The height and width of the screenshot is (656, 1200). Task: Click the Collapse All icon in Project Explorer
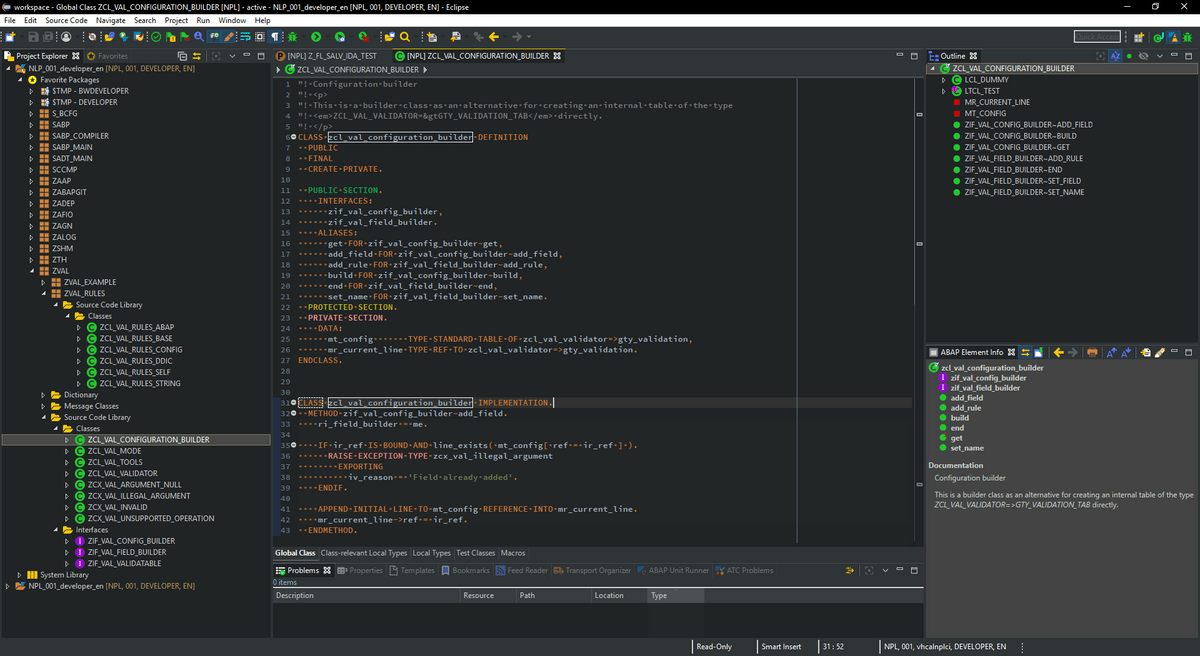pyautogui.click(x=183, y=56)
